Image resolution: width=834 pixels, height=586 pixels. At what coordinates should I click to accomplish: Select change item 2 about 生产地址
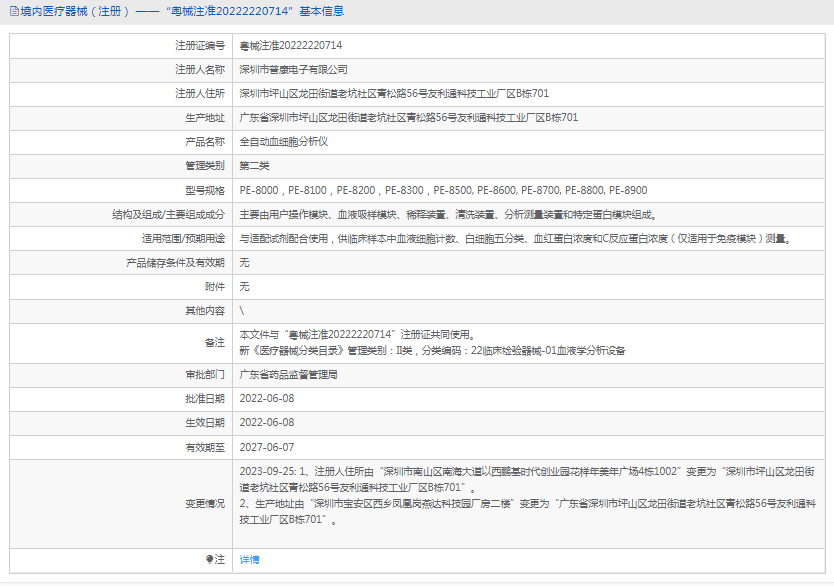click(x=527, y=512)
